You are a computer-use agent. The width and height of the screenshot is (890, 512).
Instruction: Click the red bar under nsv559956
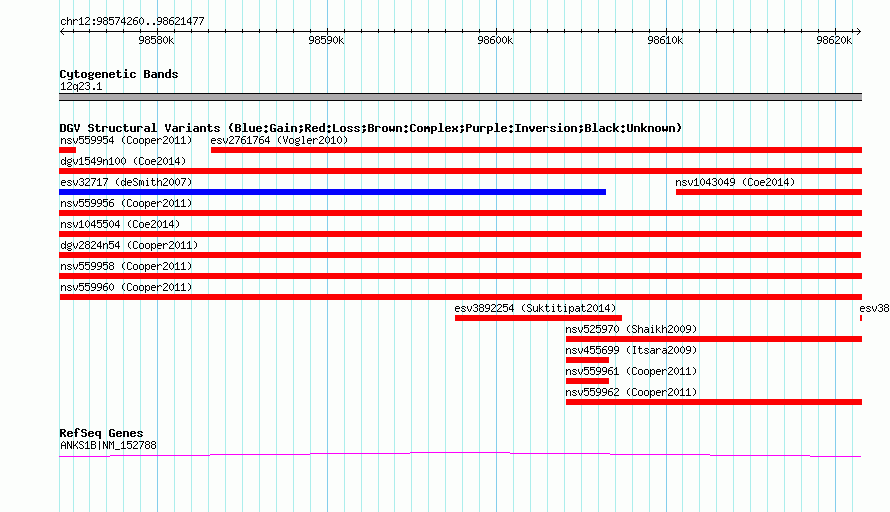[461, 213]
